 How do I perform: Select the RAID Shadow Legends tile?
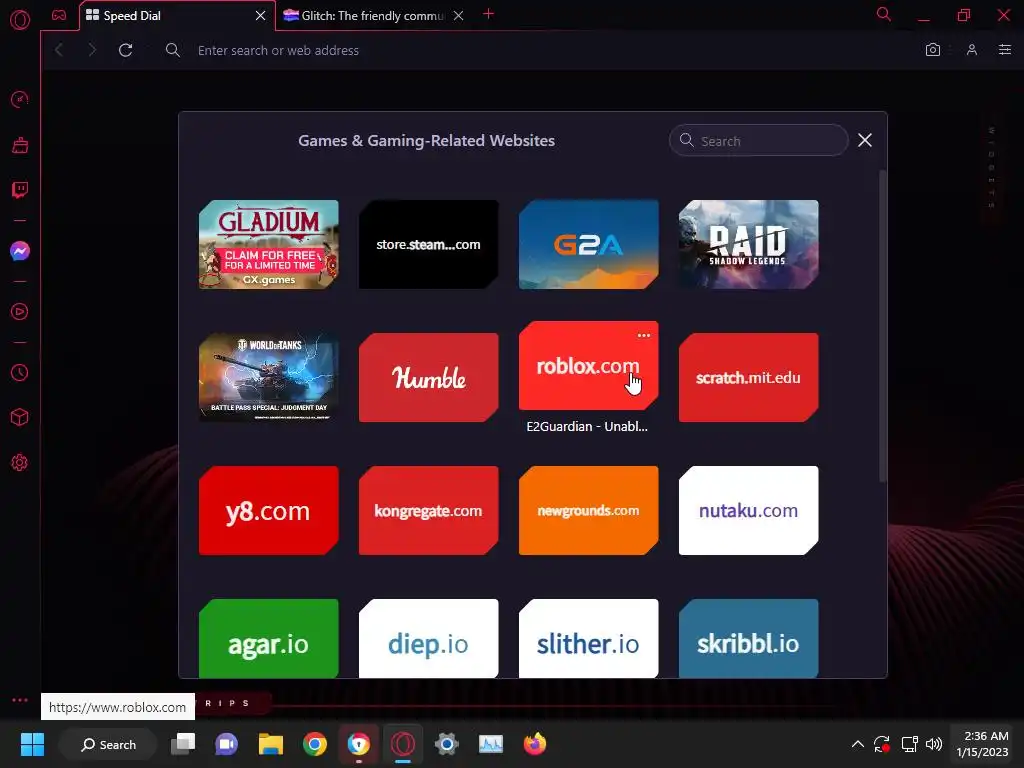pyautogui.click(x=748, y=244)
